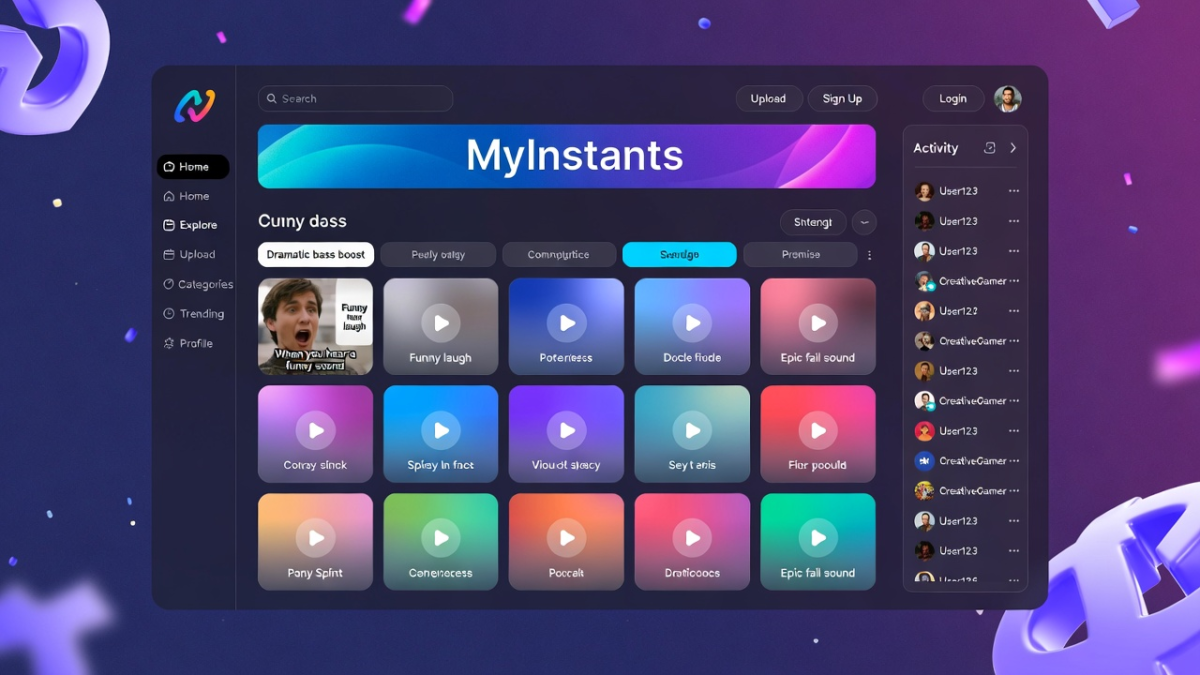Select the Home item in the sidebar
1200x675 pixels.
[x=191, y=195]
